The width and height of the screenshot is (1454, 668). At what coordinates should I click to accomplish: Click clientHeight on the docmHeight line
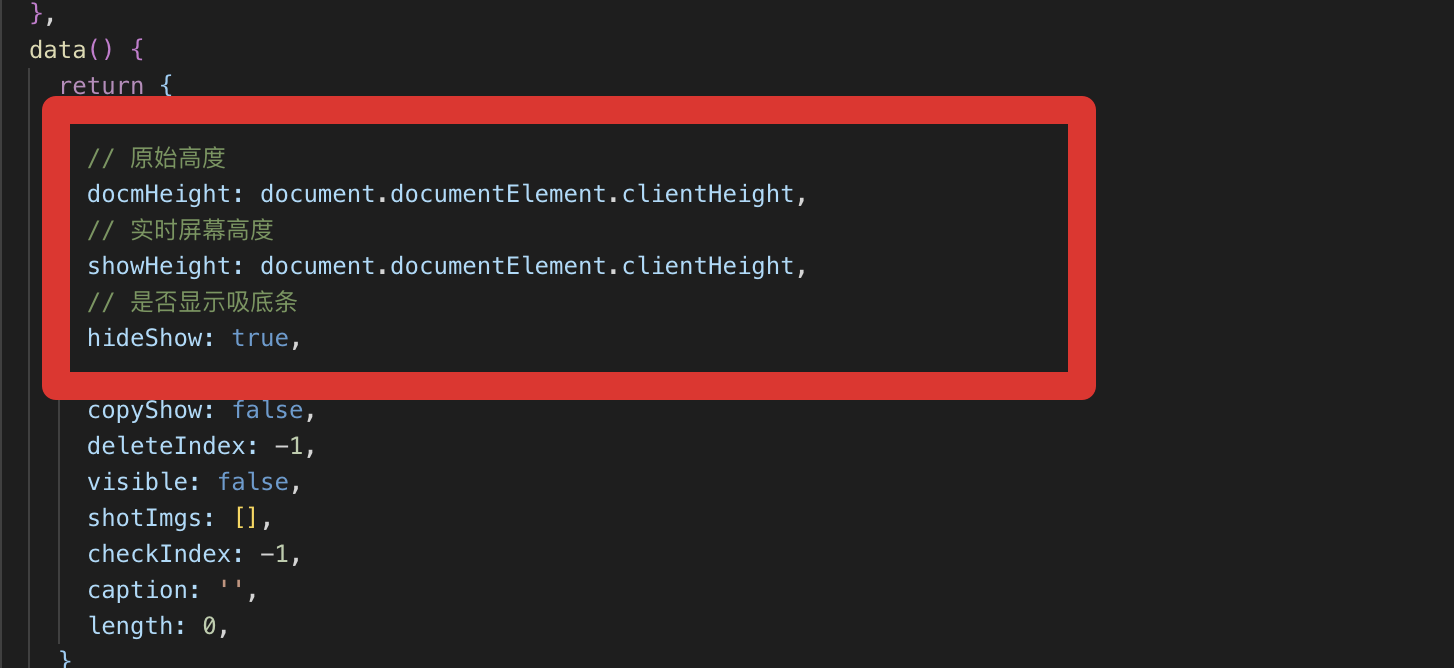pos(707,194)
